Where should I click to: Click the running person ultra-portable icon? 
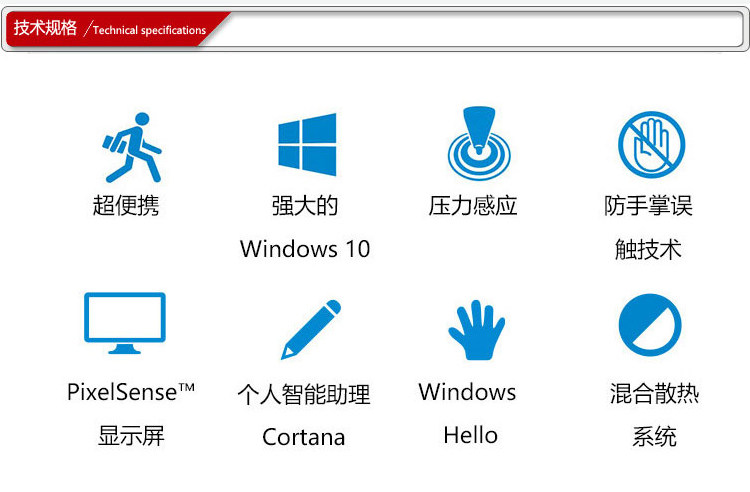(x=132, y=147)
